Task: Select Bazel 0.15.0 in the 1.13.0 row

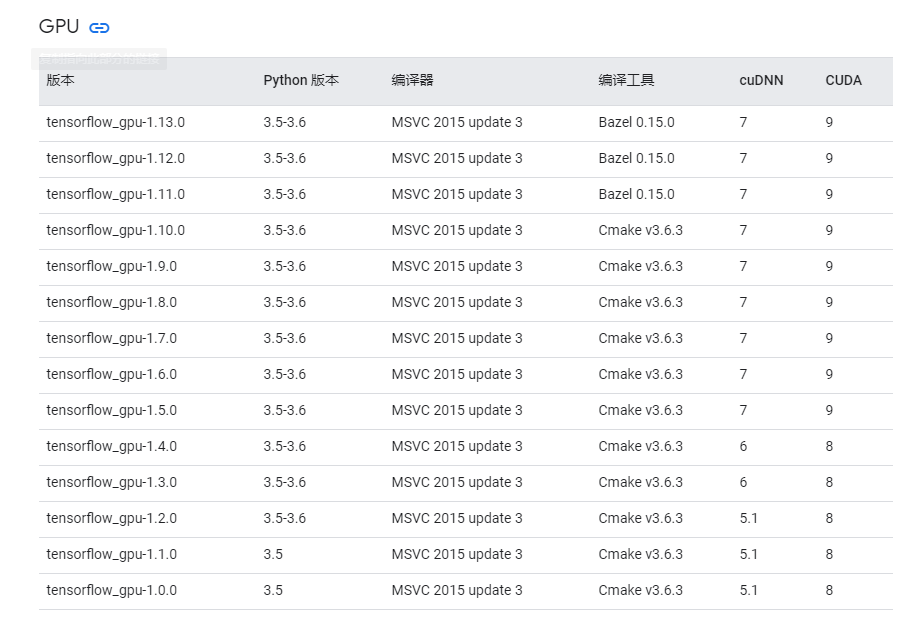Action: (636, 122)
